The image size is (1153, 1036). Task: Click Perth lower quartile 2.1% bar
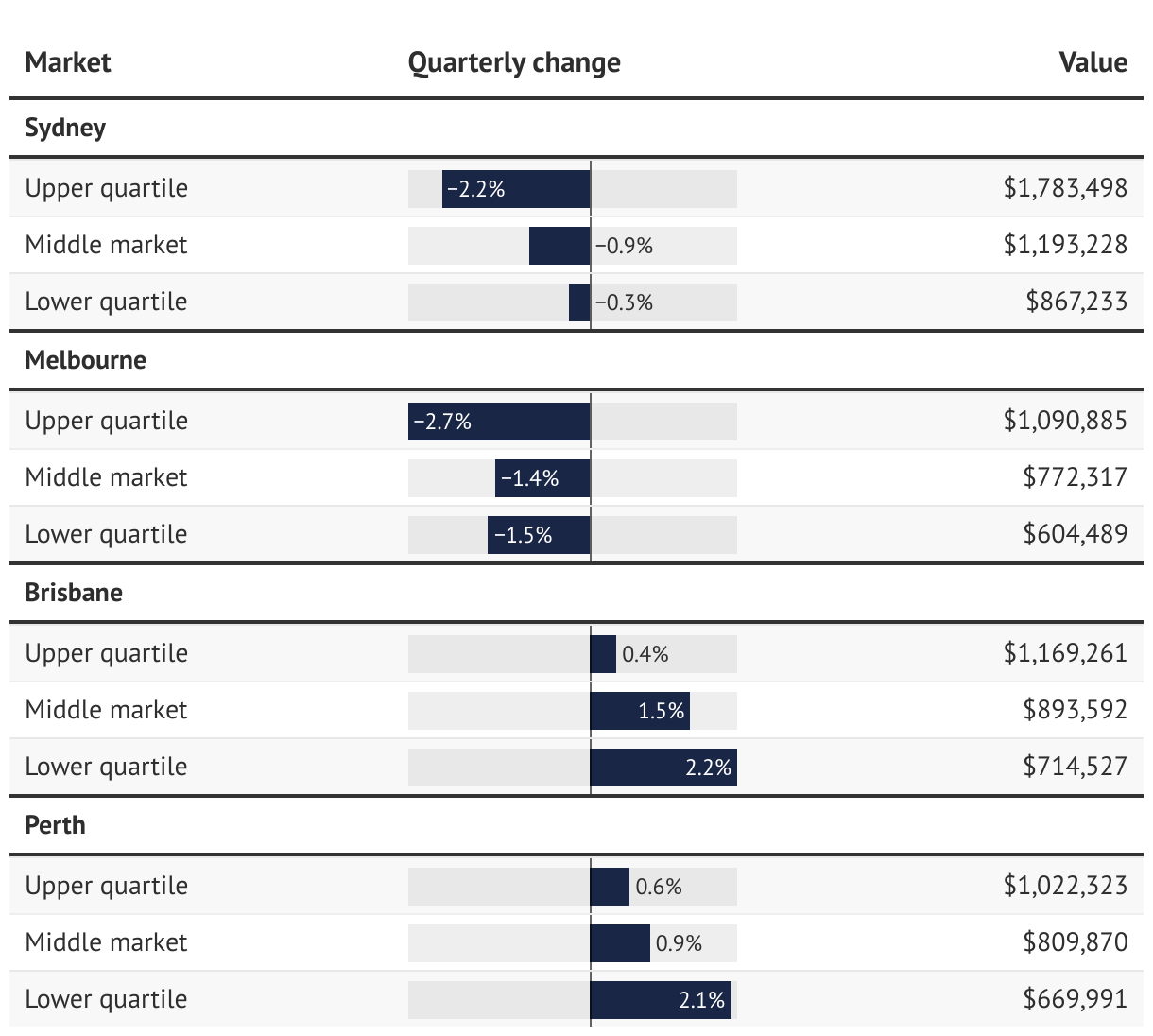pos(660,1000)
